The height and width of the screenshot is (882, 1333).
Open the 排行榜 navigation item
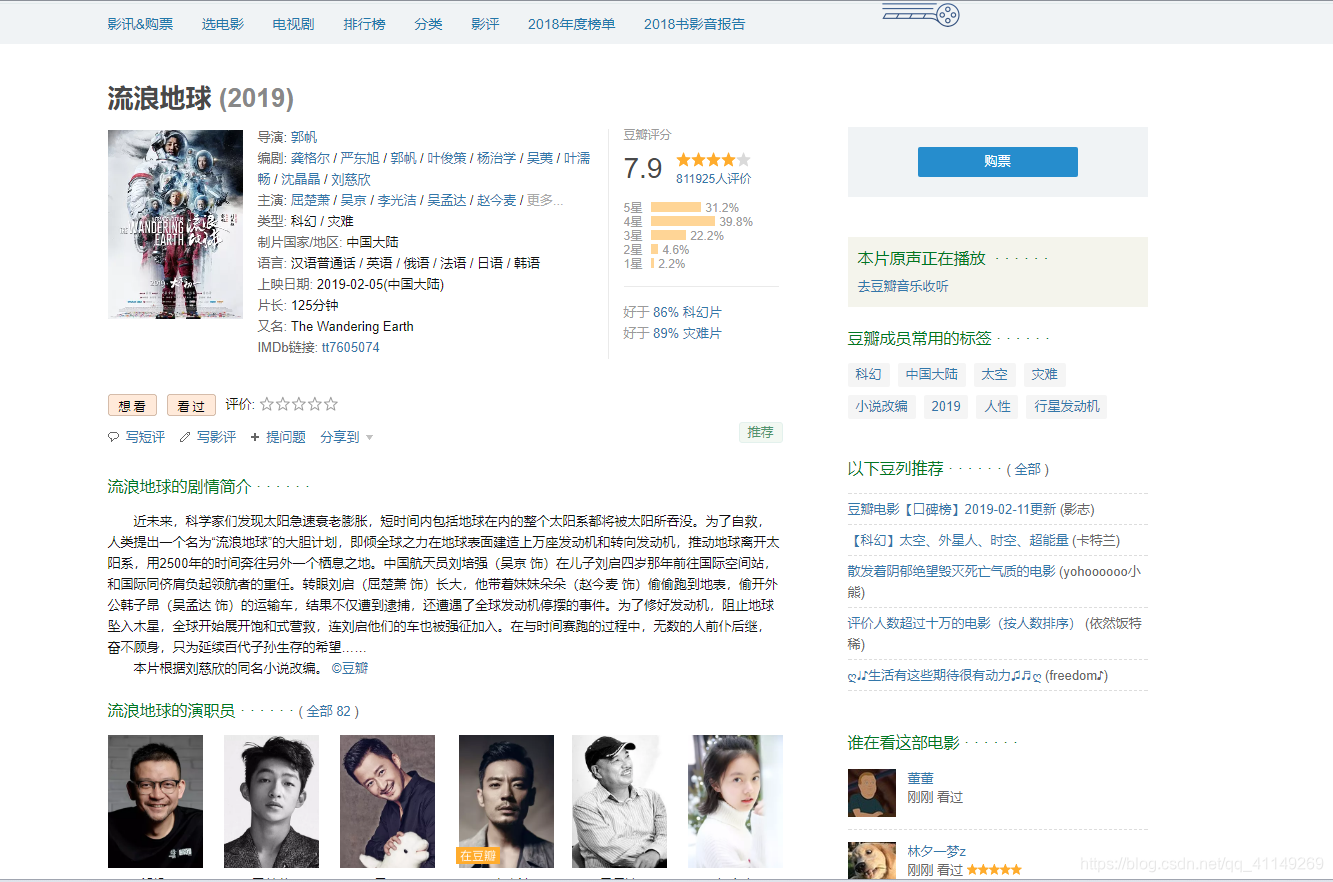tap(364, 24)
